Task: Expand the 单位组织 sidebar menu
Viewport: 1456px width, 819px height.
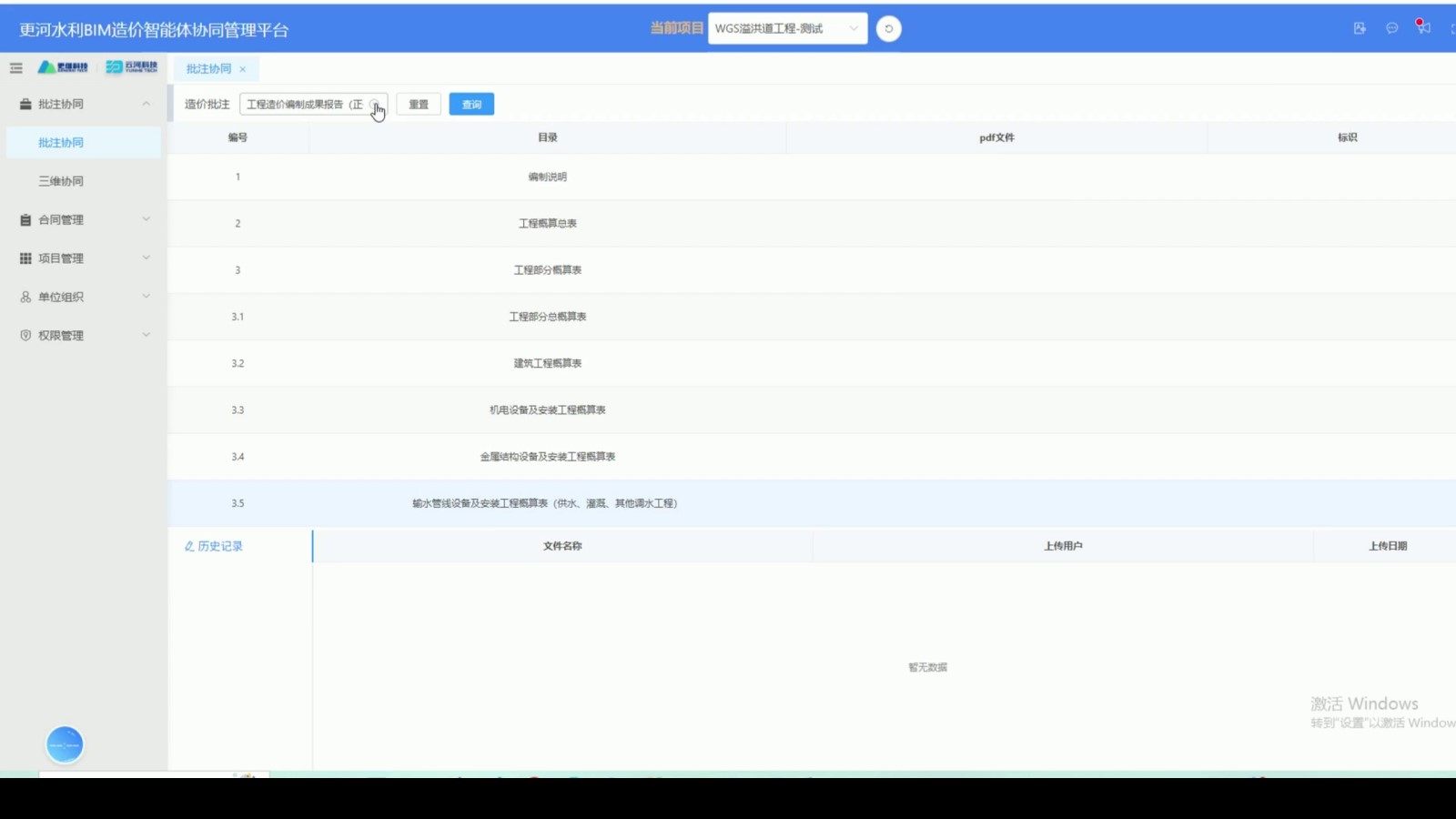Action: [84, 297]
